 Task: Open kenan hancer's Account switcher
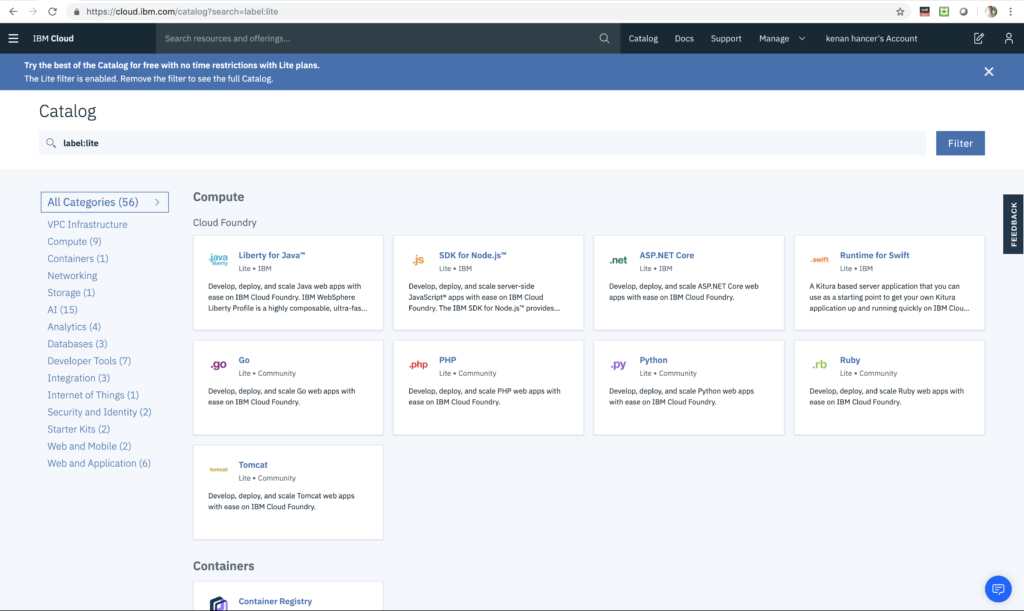point(871,39)
